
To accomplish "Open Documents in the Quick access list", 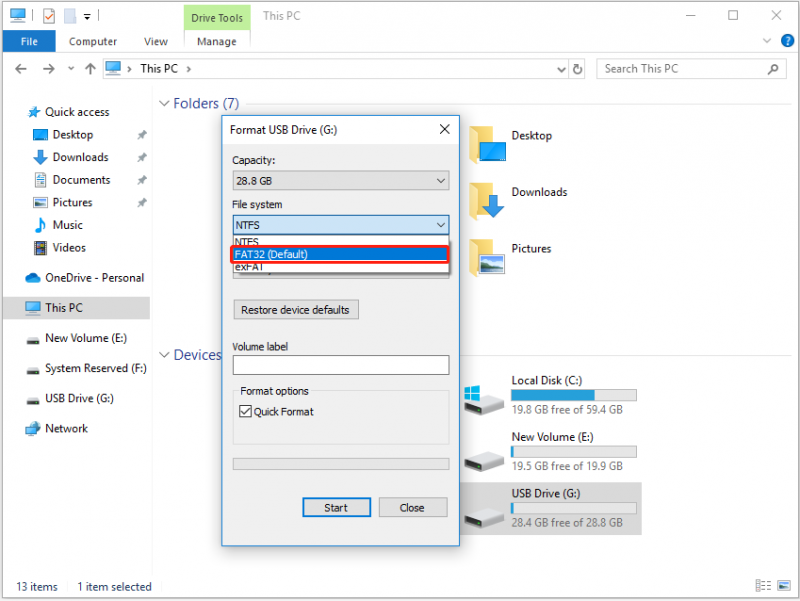I will (81, 180).
